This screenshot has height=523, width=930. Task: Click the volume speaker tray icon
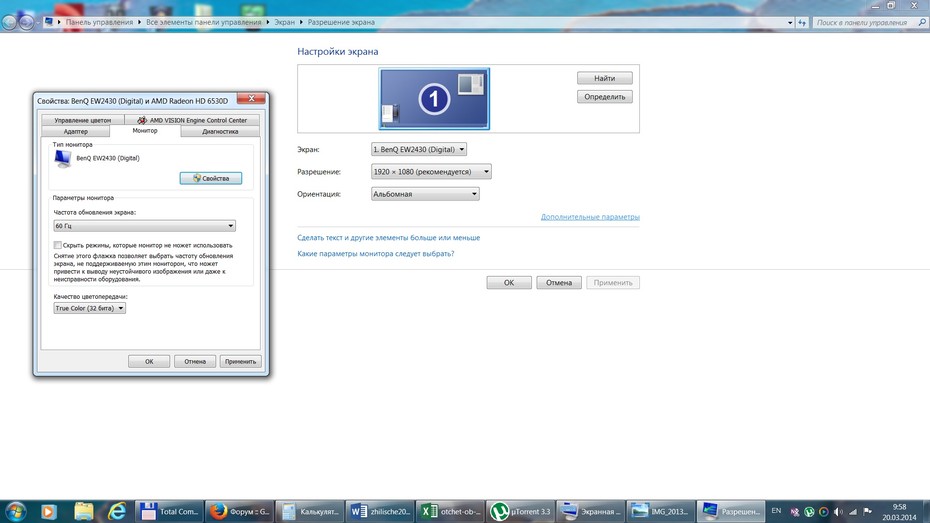(838, 511)
